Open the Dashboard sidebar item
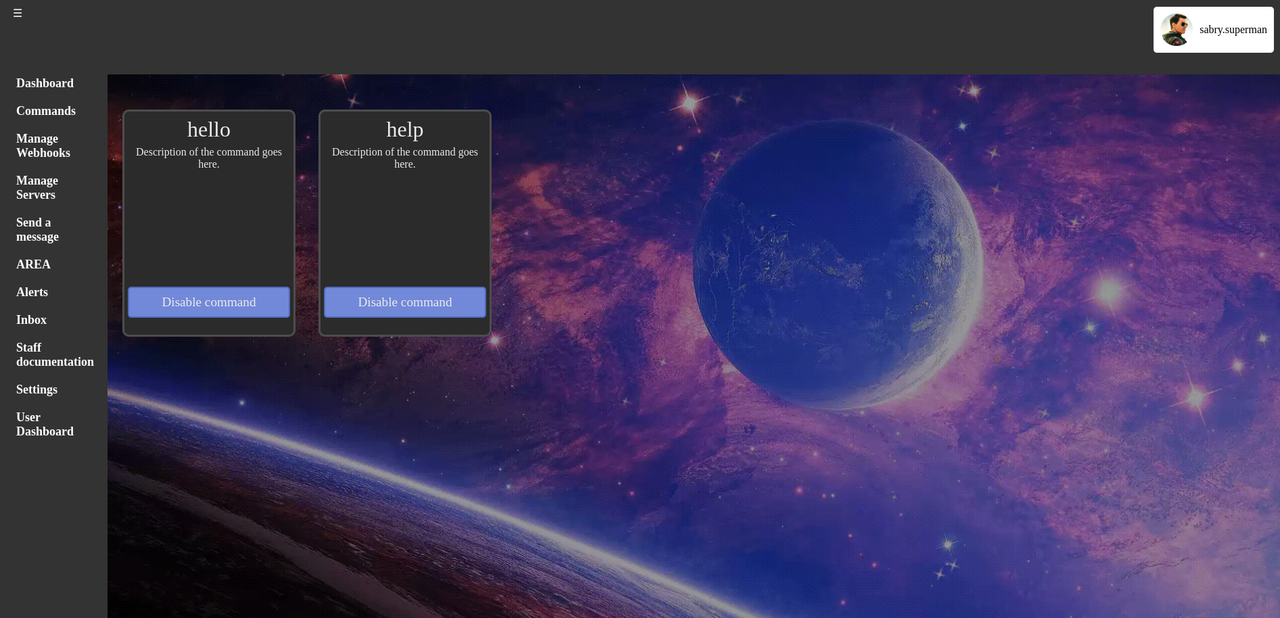This screenshot has height=618, width=1280. click(45, 83)
